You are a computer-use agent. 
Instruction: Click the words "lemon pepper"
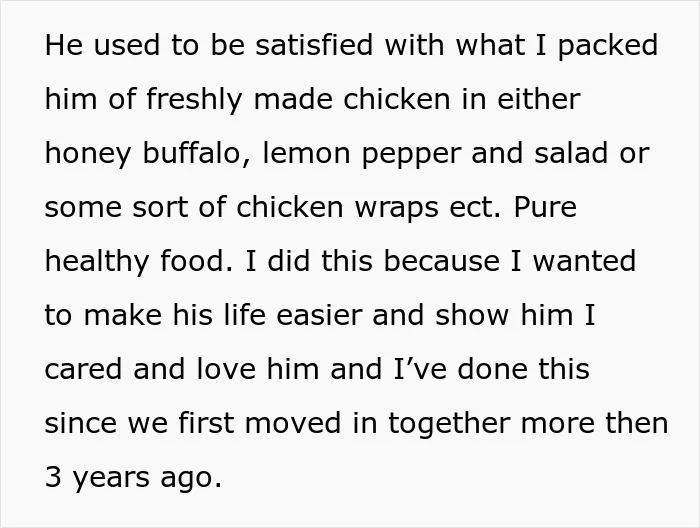[x=362, y=154]
